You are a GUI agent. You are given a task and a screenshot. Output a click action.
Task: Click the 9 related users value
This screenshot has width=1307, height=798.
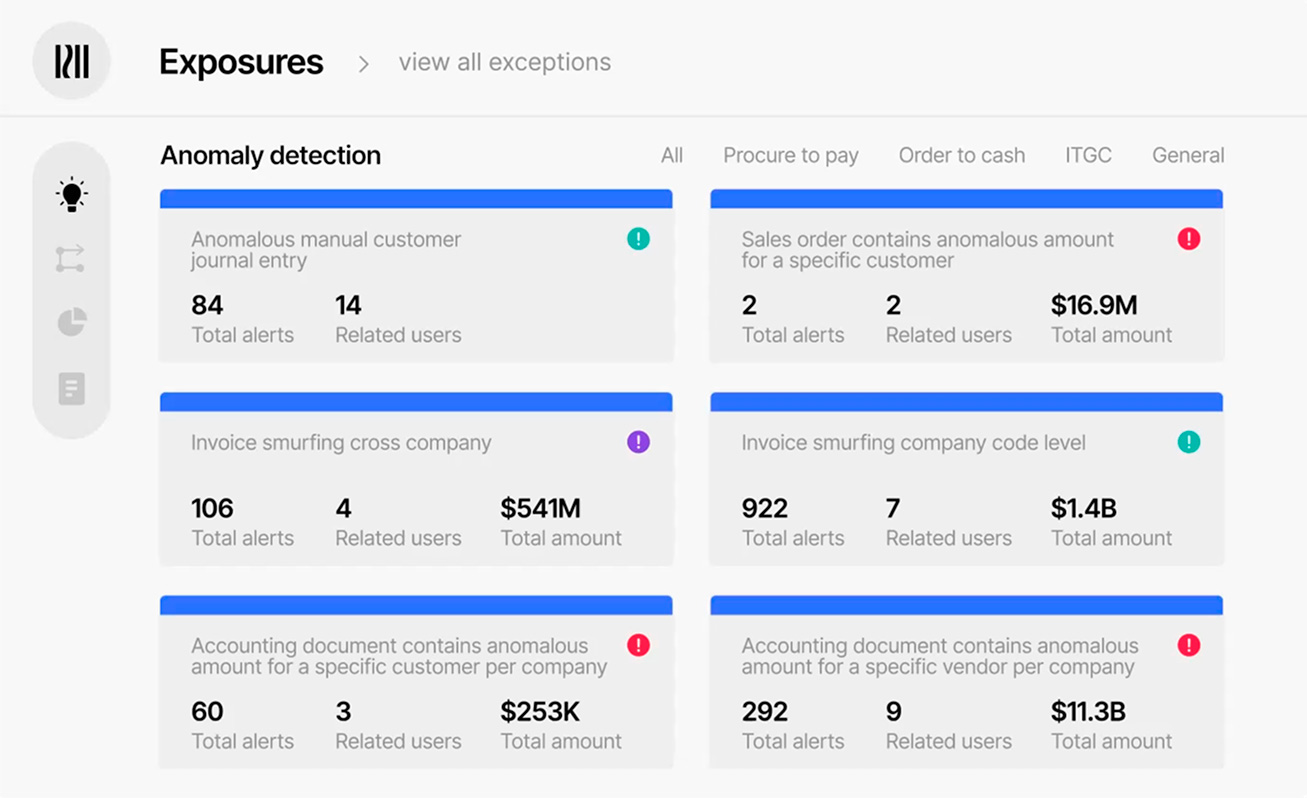[x=893, y=711]
